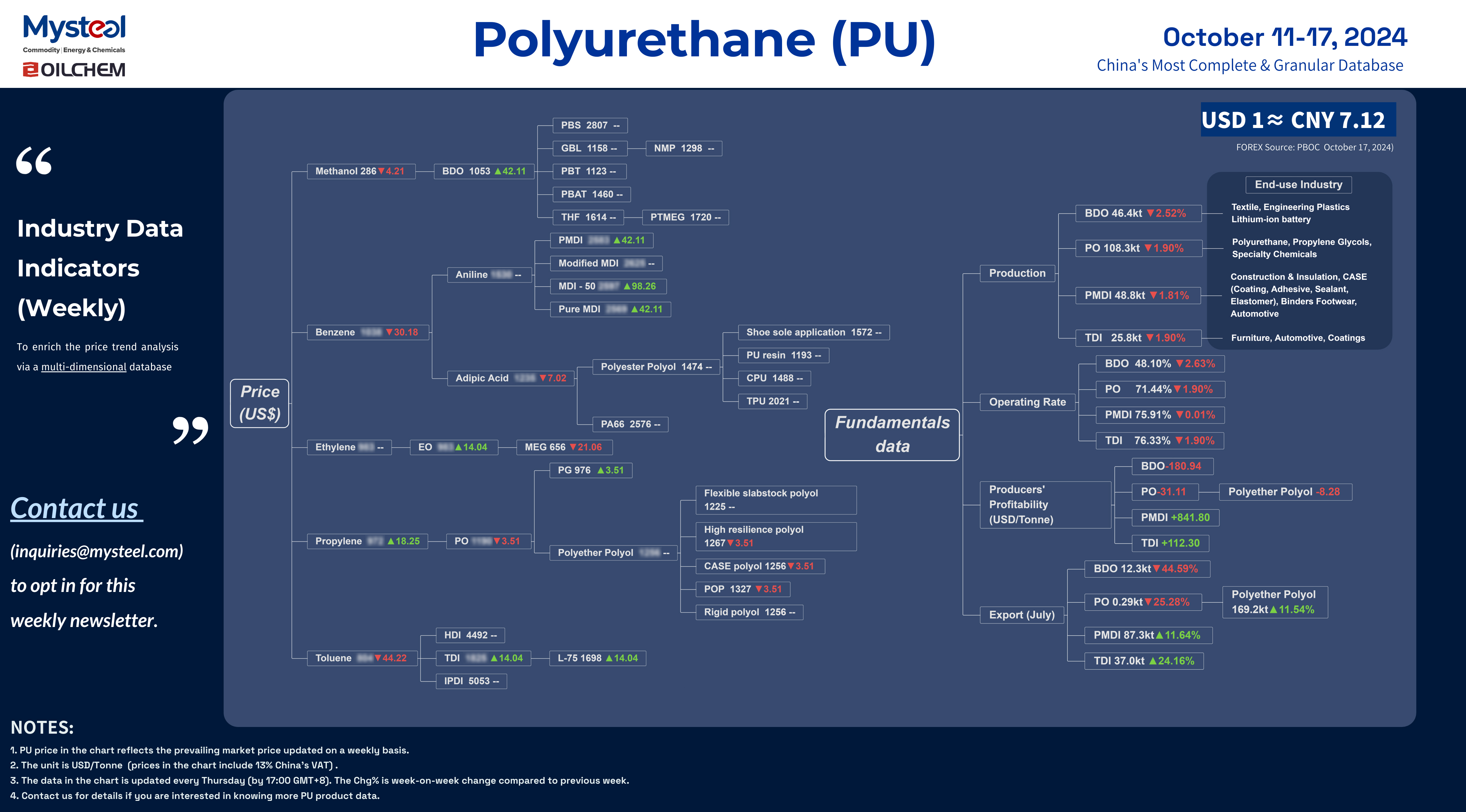The height and width of the screenshot is (812, 1466).
Task: Click the TDI 25.8kt production box
Action: tap(1138, 338)
